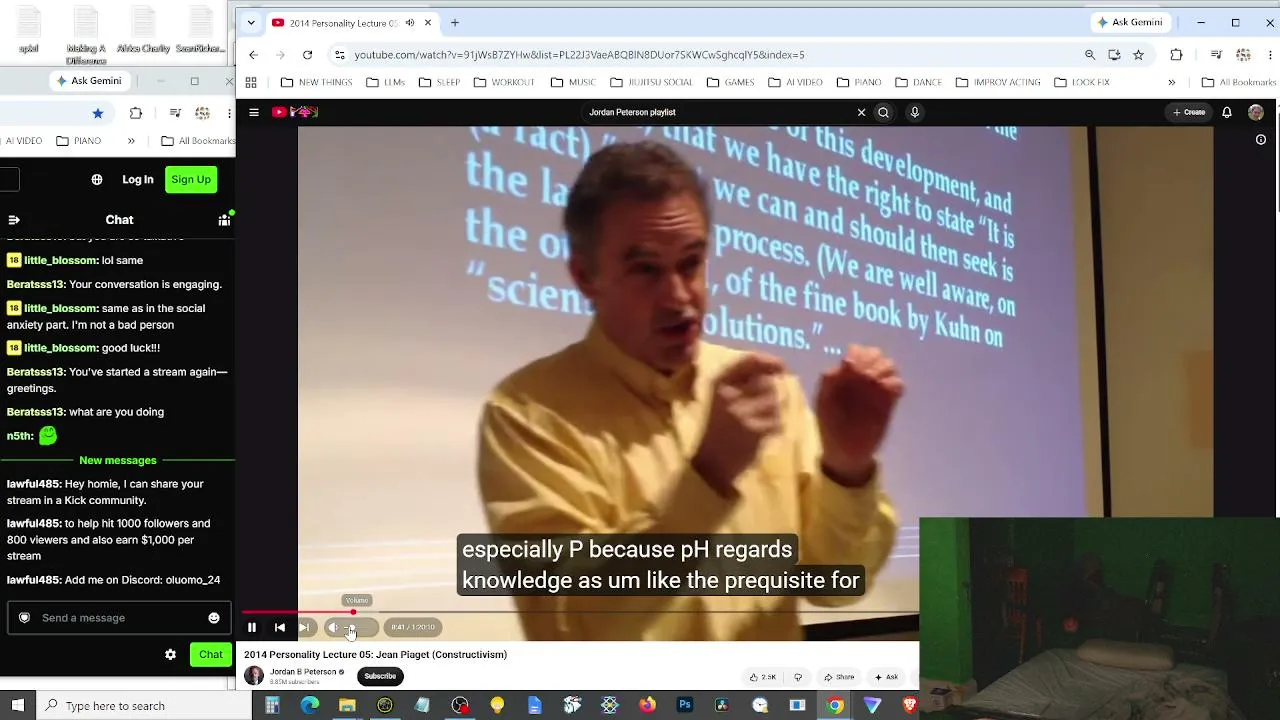Open the video info icon at top right

(1261, 140)
